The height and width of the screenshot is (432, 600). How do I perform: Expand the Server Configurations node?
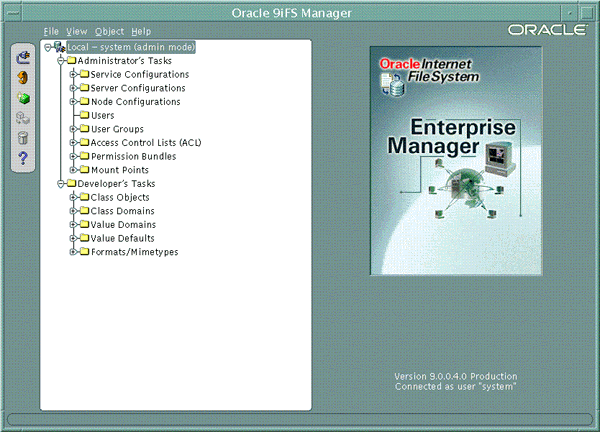click(73, 88)
